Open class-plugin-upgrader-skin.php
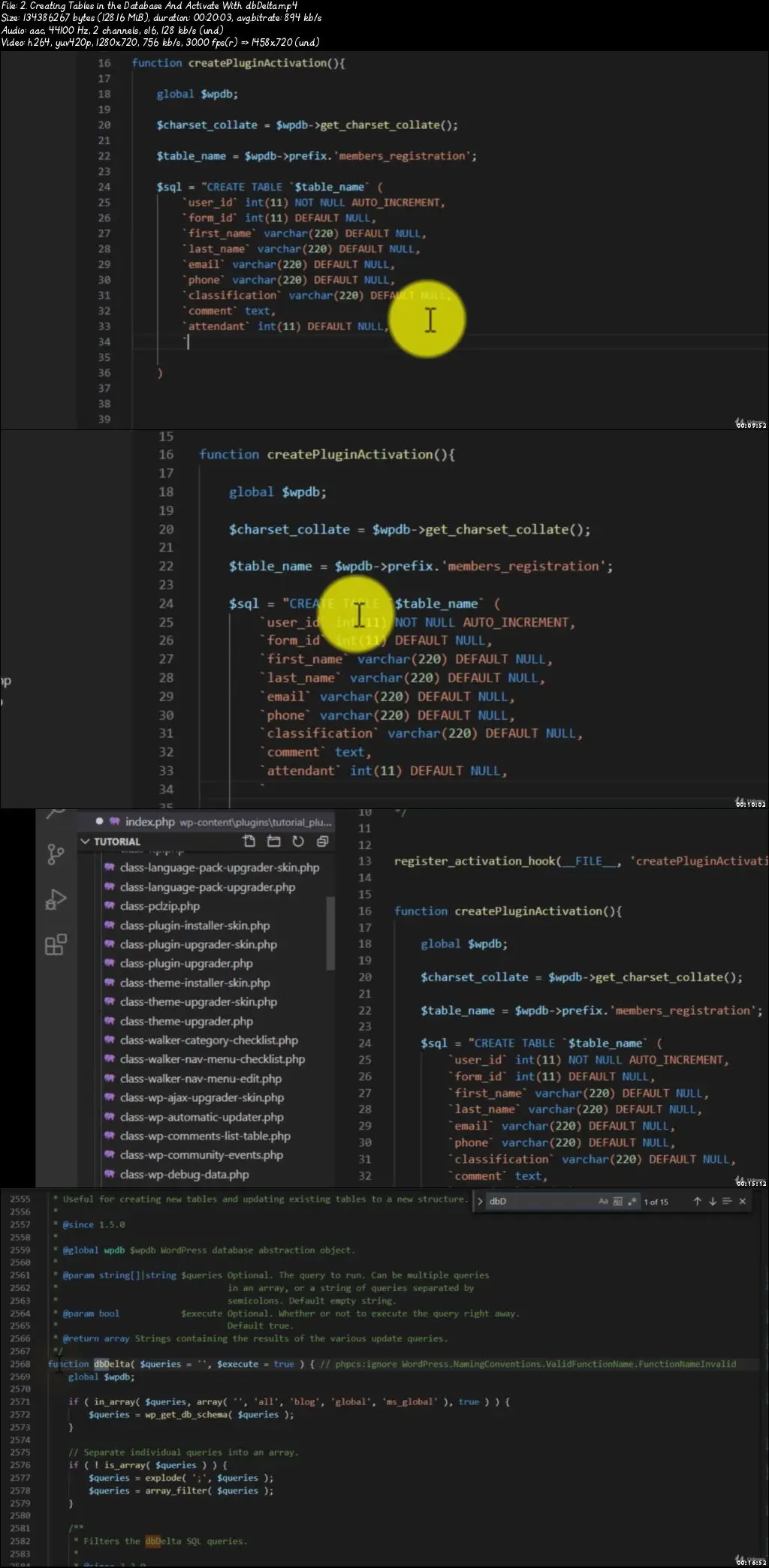 pyautogui.click(x=198, y=944)
